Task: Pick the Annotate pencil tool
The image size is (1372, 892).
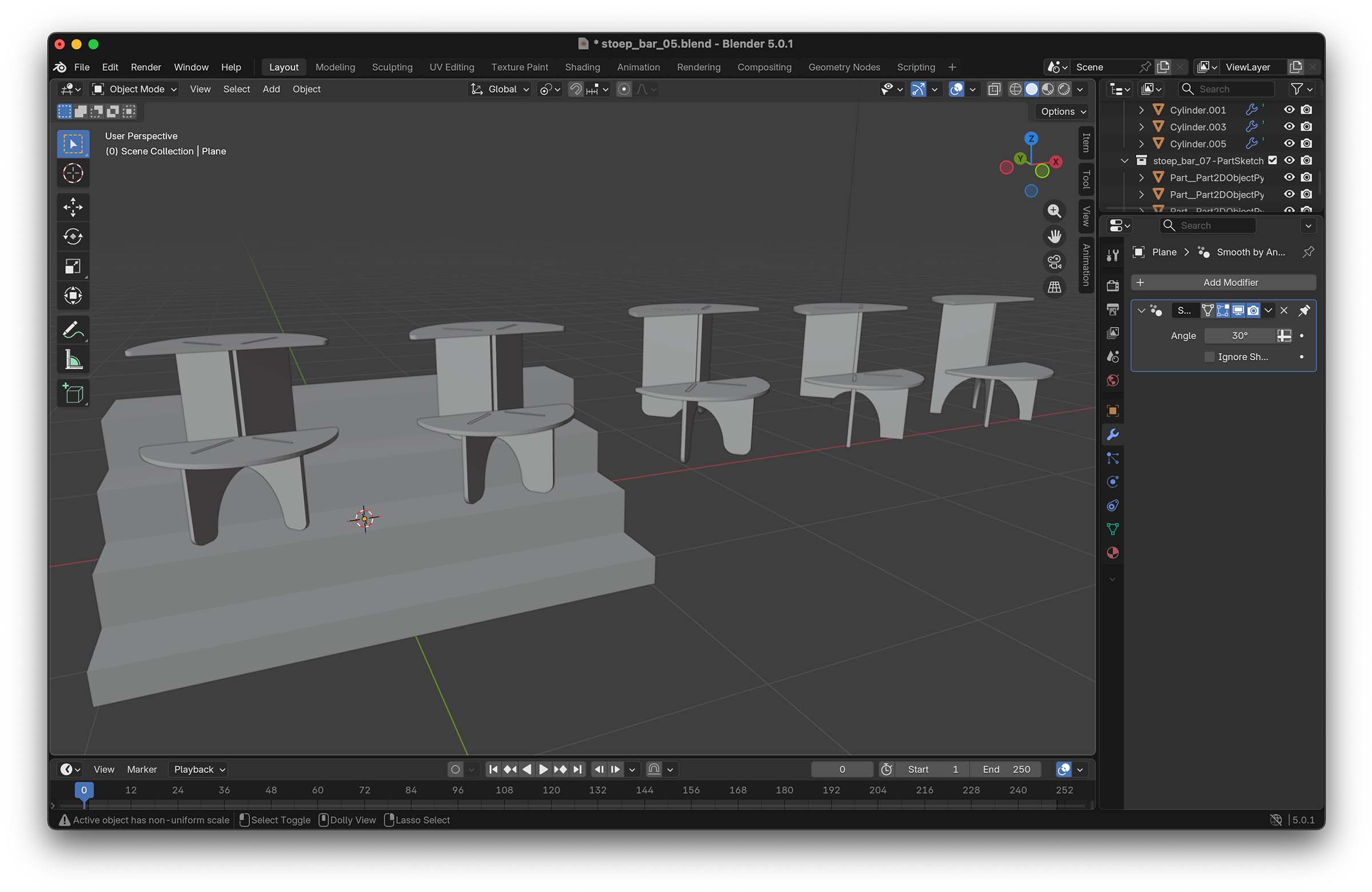Action: 73,330
